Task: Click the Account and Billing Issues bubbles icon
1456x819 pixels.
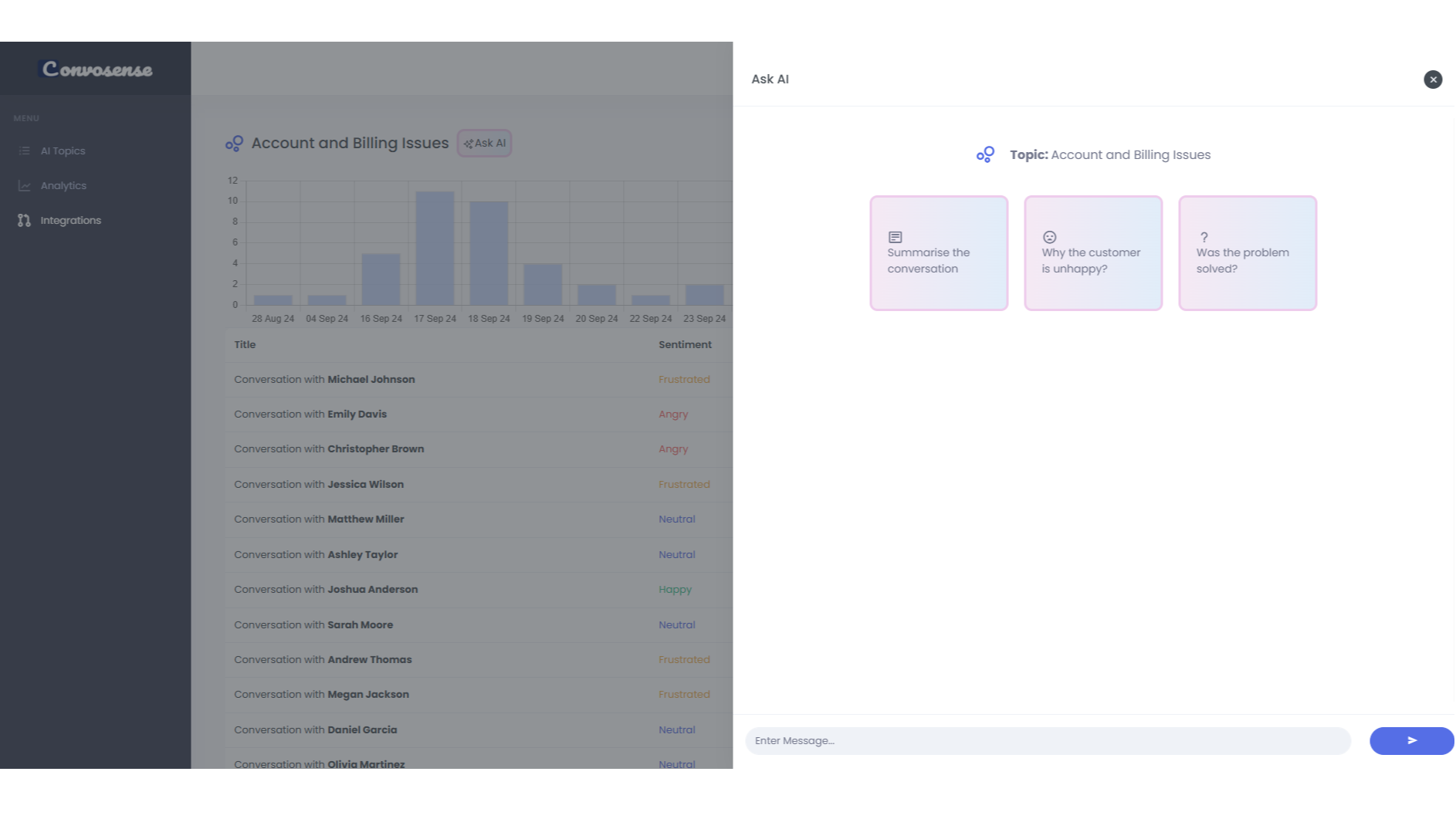Action: coord(234,144)
